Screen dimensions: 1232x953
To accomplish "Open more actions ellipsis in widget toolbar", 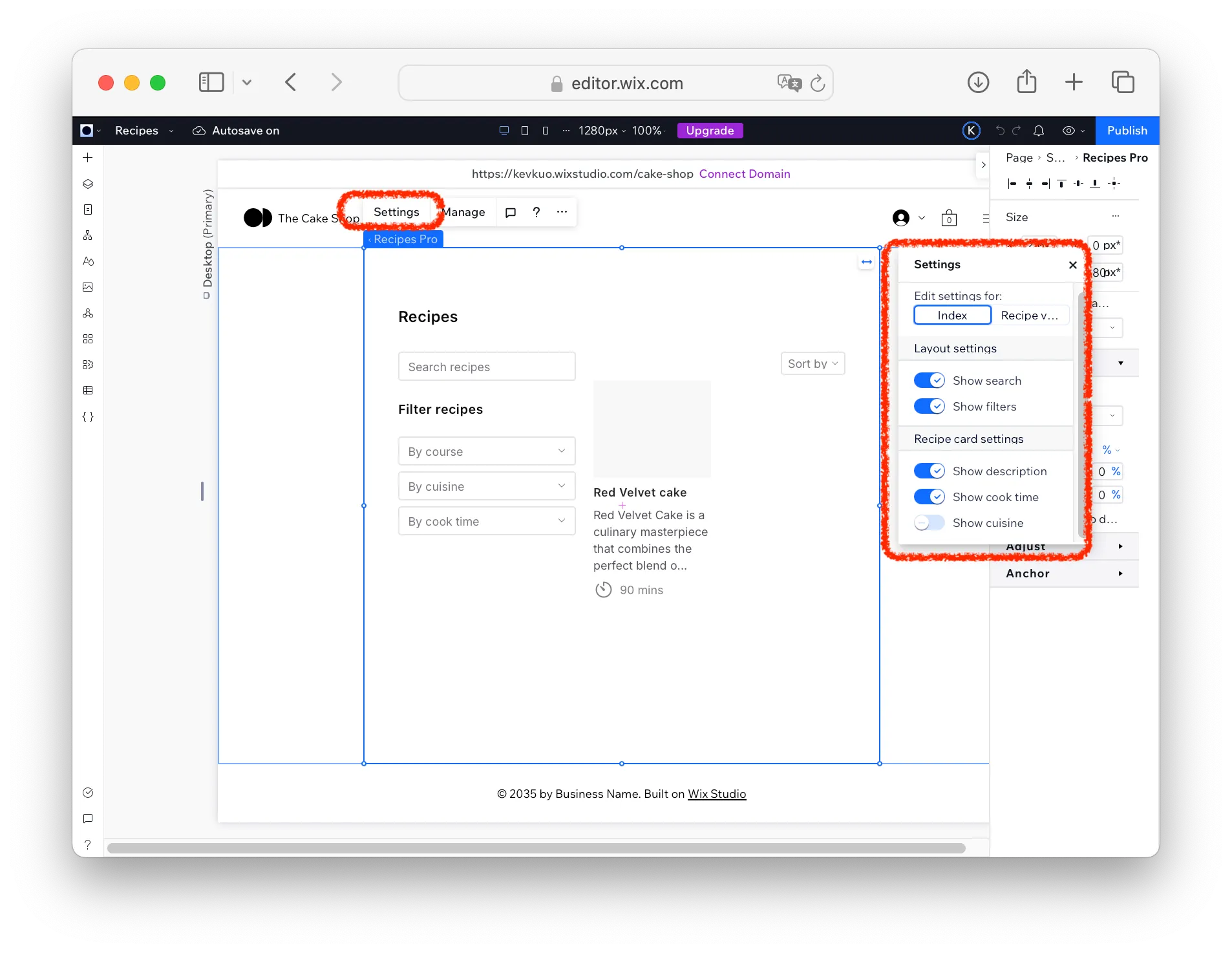I will coord(562,212).
